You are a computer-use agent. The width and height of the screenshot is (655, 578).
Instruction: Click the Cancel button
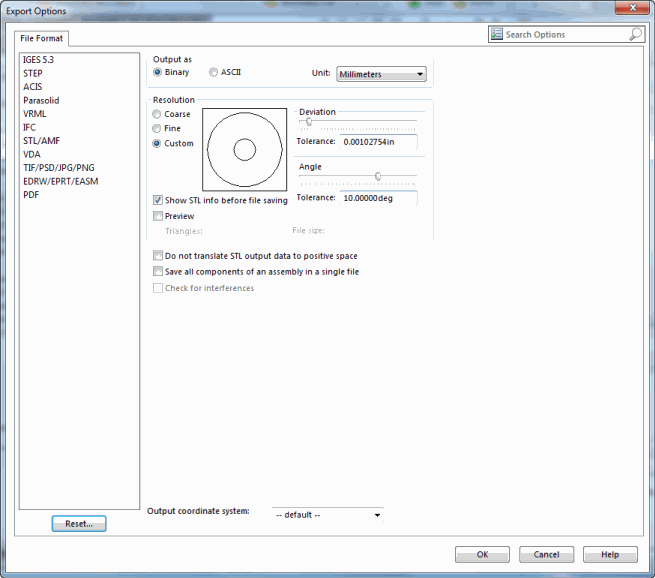[x=546, y=555]
